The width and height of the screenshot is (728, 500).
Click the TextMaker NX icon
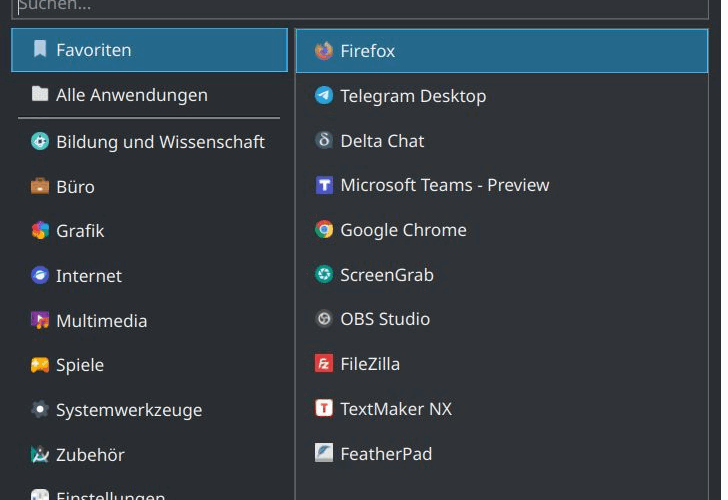tap(324, 409)
